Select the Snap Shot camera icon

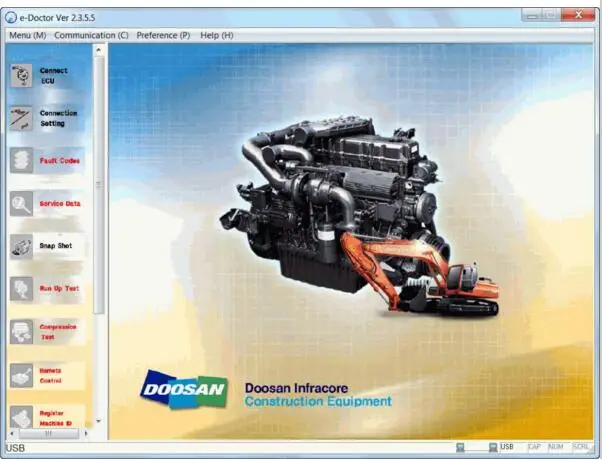tap(21, 246)
